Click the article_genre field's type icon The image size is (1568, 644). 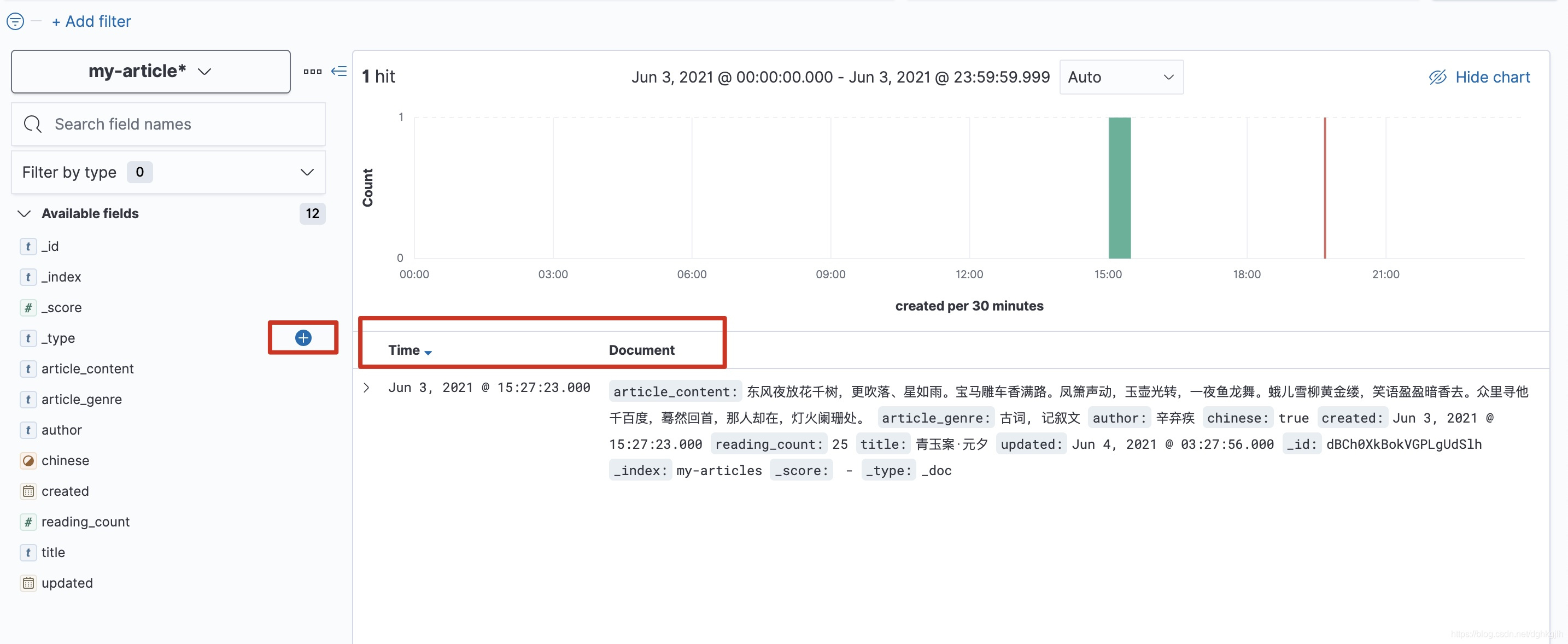(x=28, y=399)
